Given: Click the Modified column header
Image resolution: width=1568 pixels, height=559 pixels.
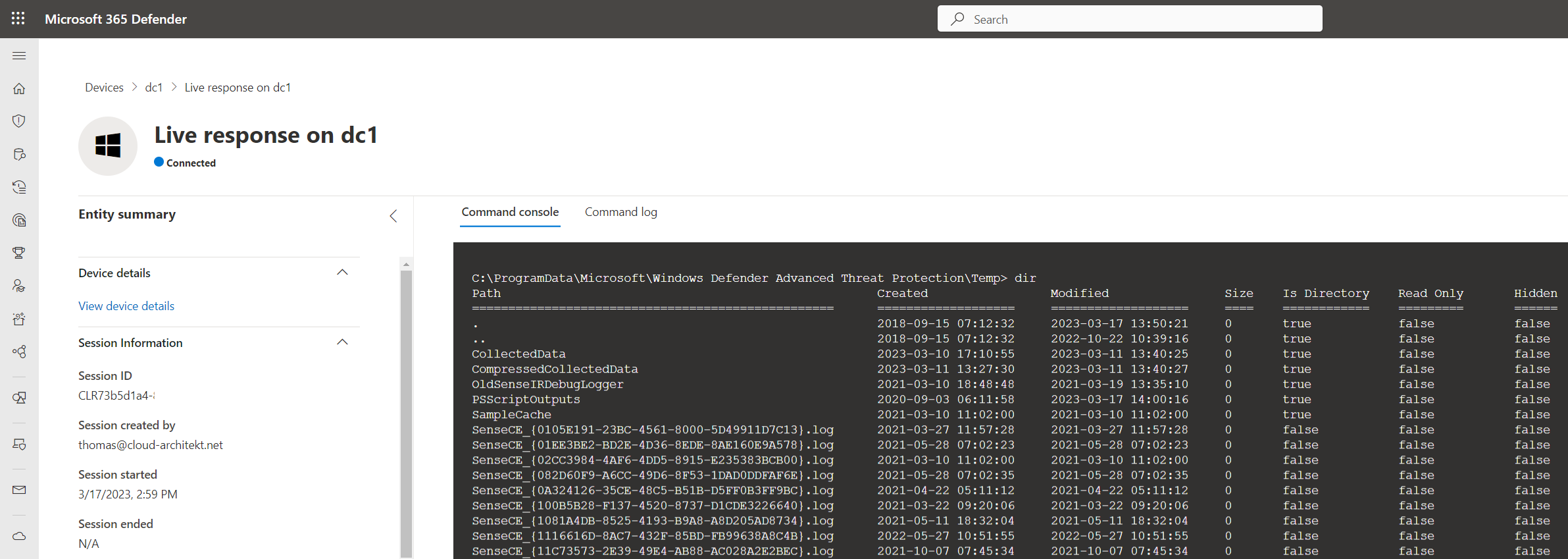Looking at the screenshot, I should (1080, 293).
